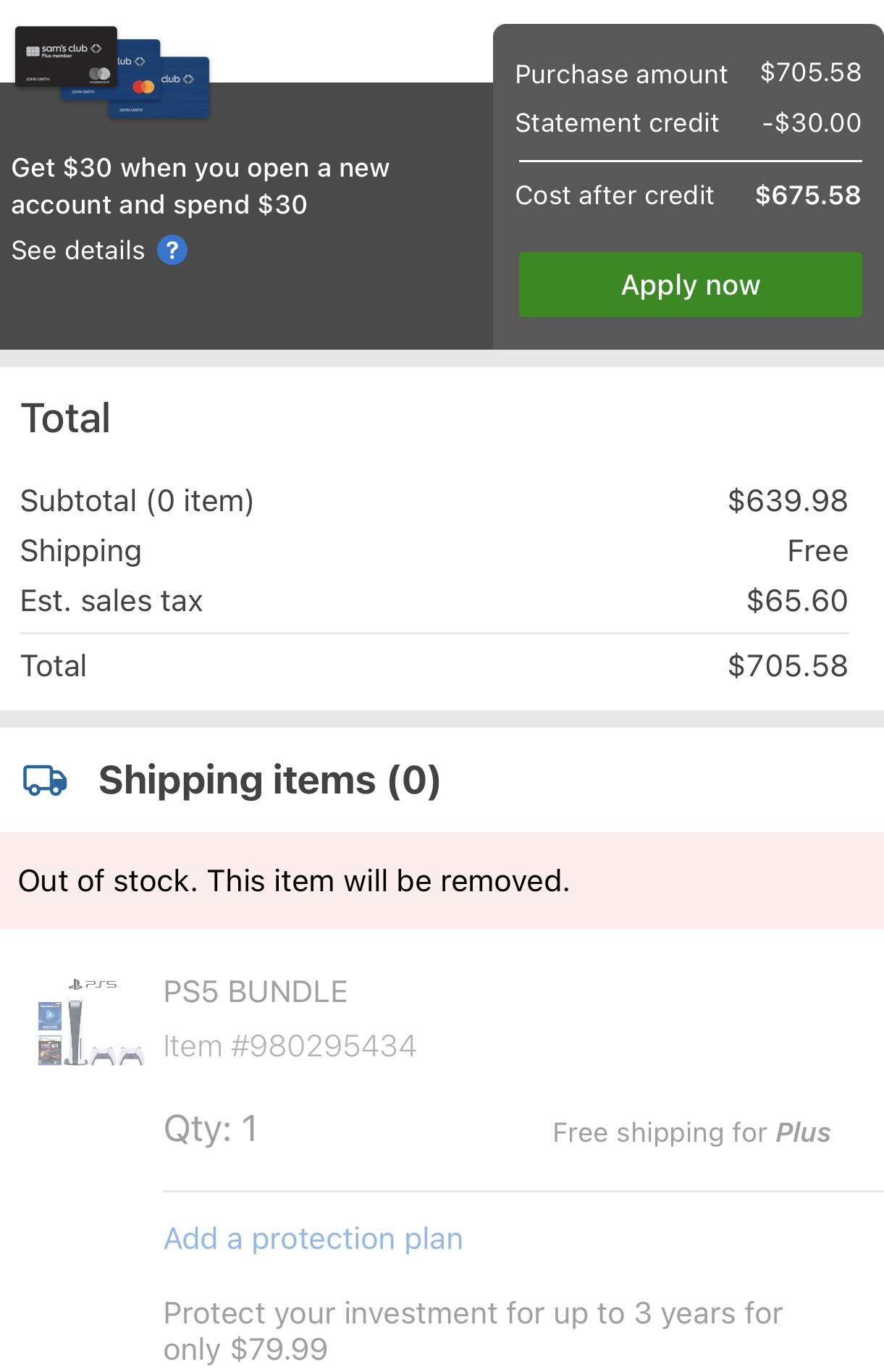Screen dimensions: 884x1372
Task: Tap Add a protection plan link
Action: point(313,1239)
